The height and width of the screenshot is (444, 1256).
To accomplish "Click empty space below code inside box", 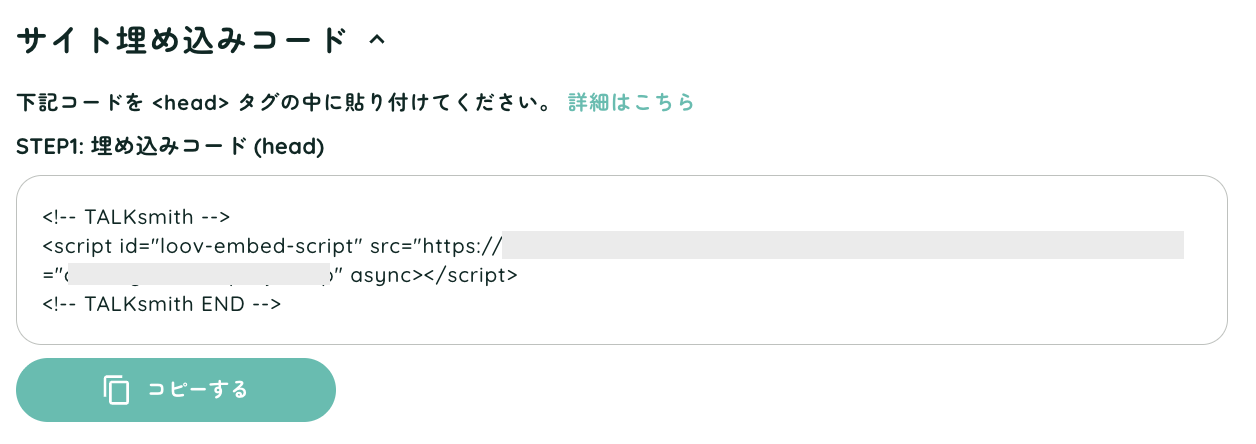I will 621,330.
